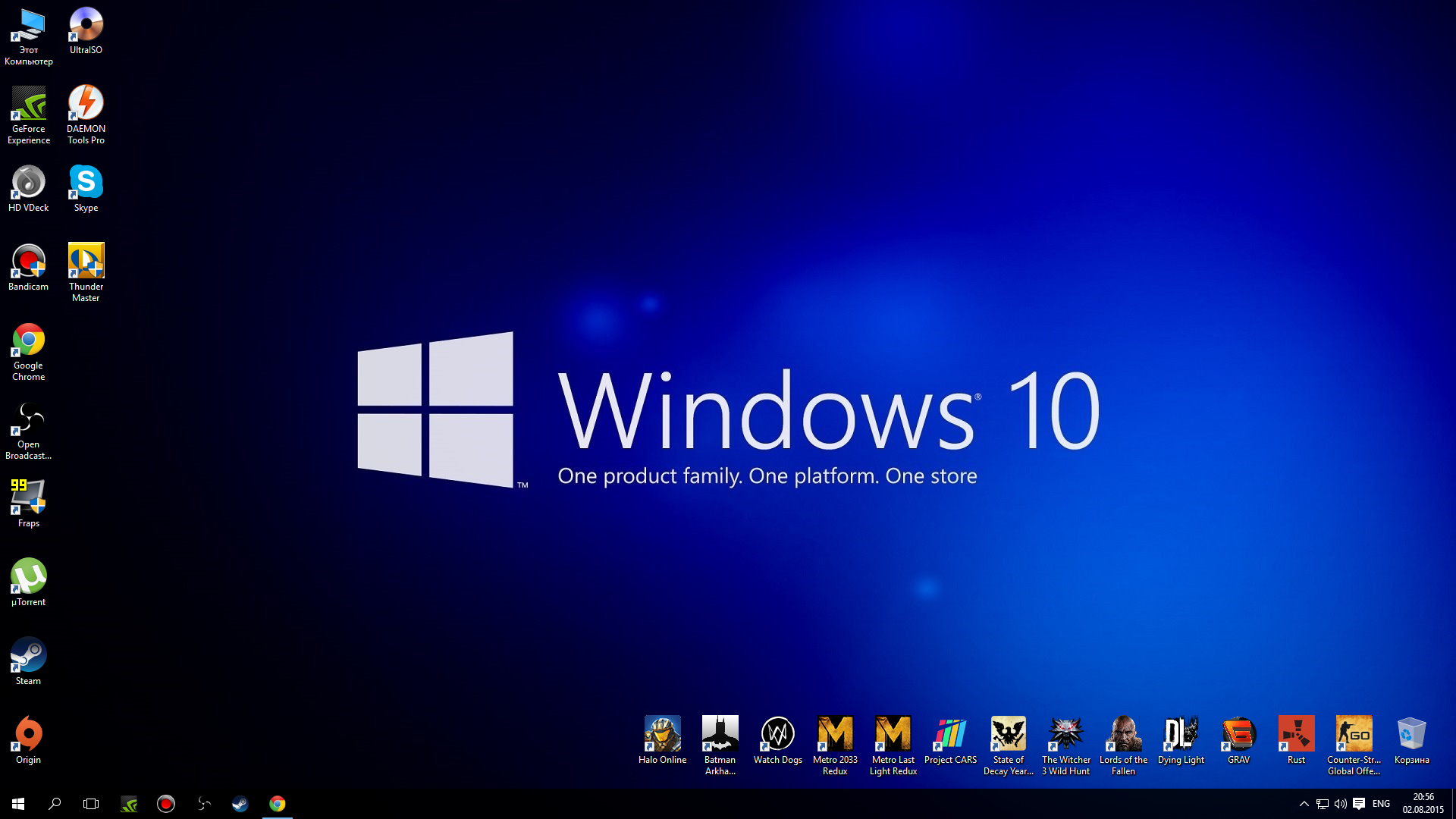The width and height of the screenshot is (1456, 819).
Task: Open the Windows Start menu
Action: click(18, 804)
